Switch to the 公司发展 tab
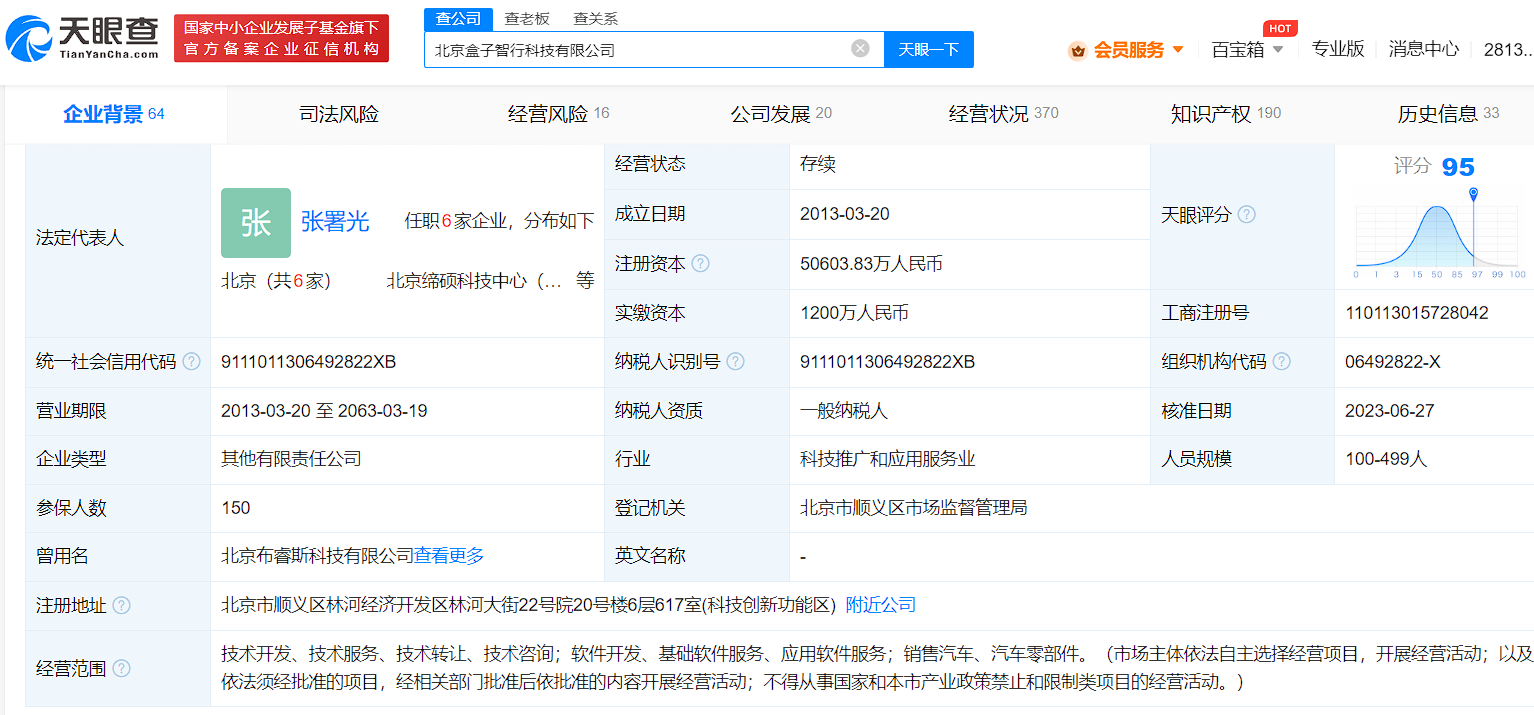 click(x=780, y=114)
